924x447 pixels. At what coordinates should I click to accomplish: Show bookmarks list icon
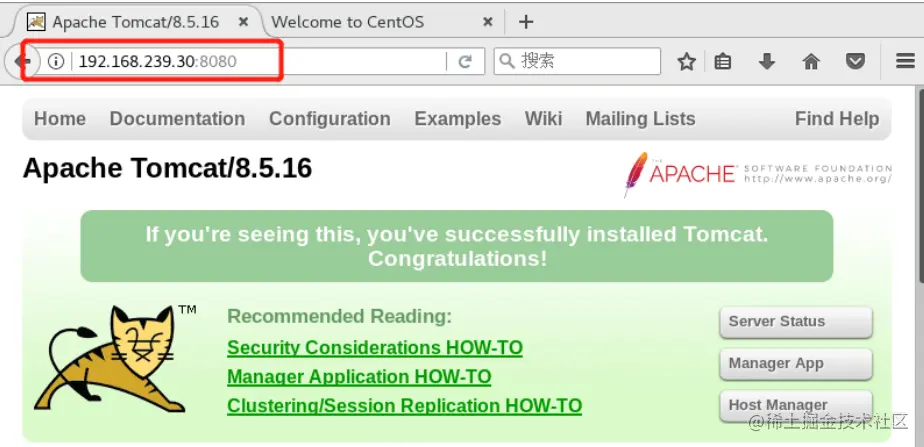723,61
